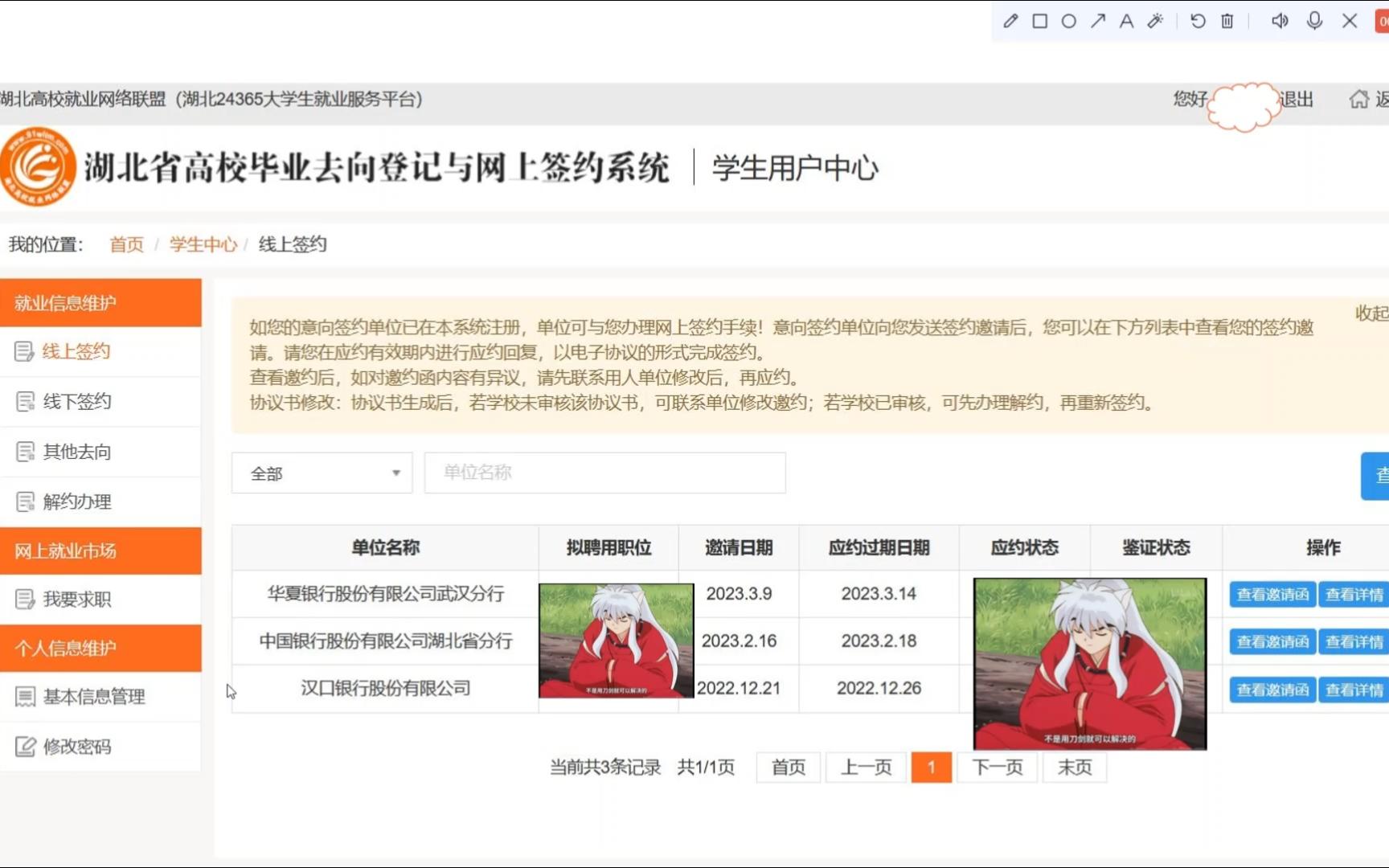The width and height of the screenshot is (1389, 868).
Task: Undo last annotation with undo icon
Action: click(x=1198, y=21)
